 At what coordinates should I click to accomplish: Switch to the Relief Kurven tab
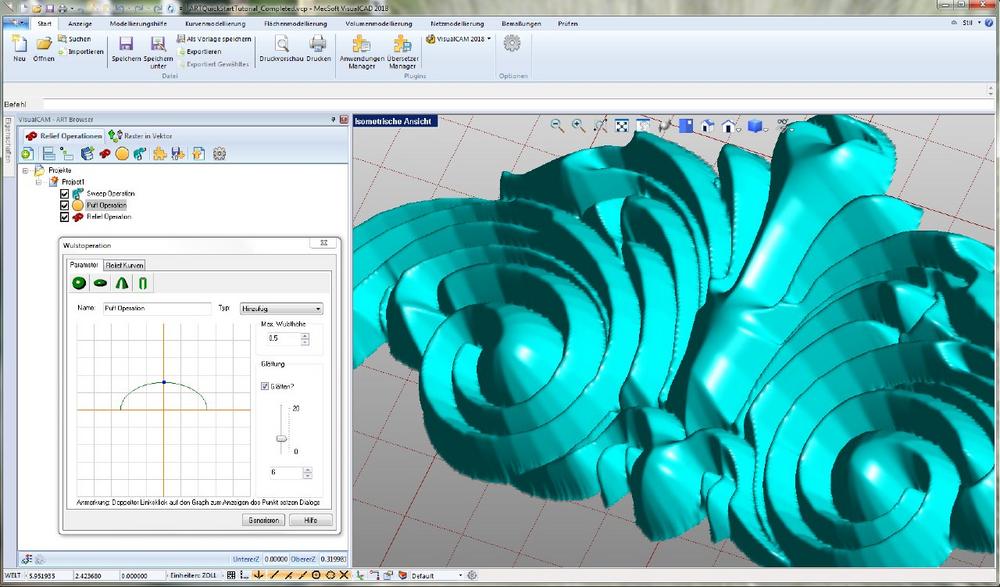(x=125, y=265)
